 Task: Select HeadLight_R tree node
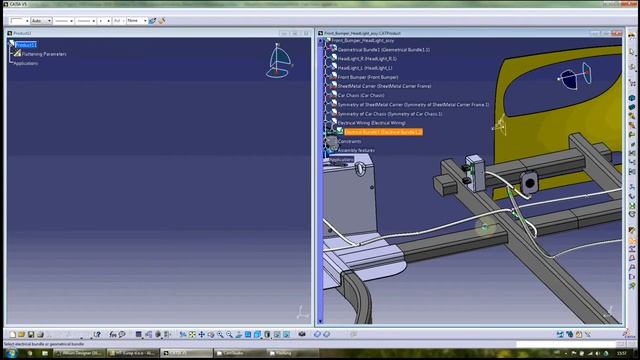point(367,59)
